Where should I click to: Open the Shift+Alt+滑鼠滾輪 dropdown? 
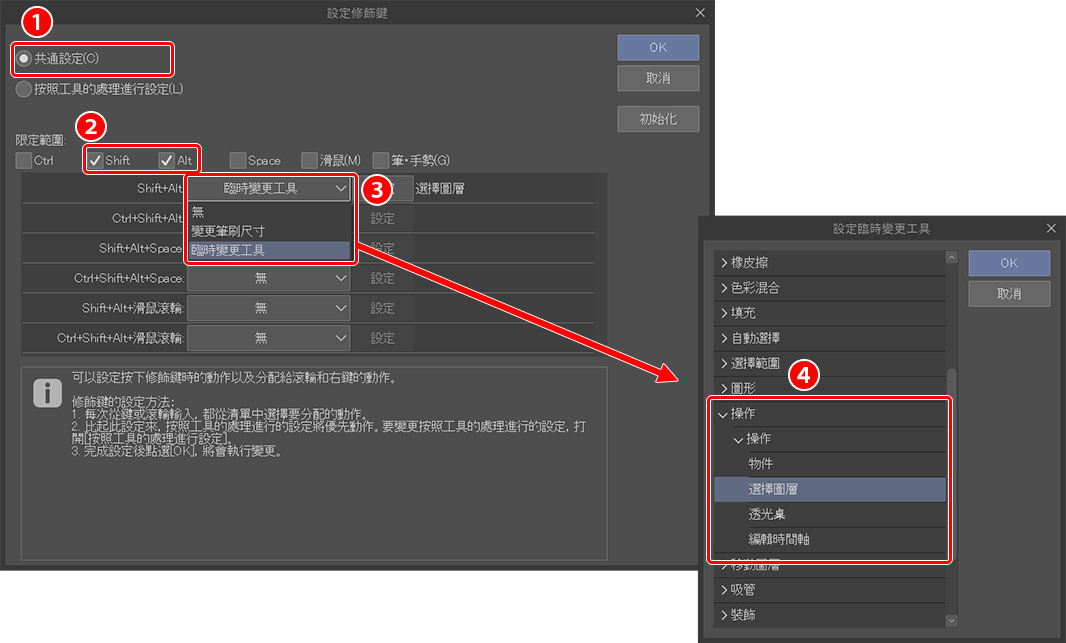pos(269,308)
